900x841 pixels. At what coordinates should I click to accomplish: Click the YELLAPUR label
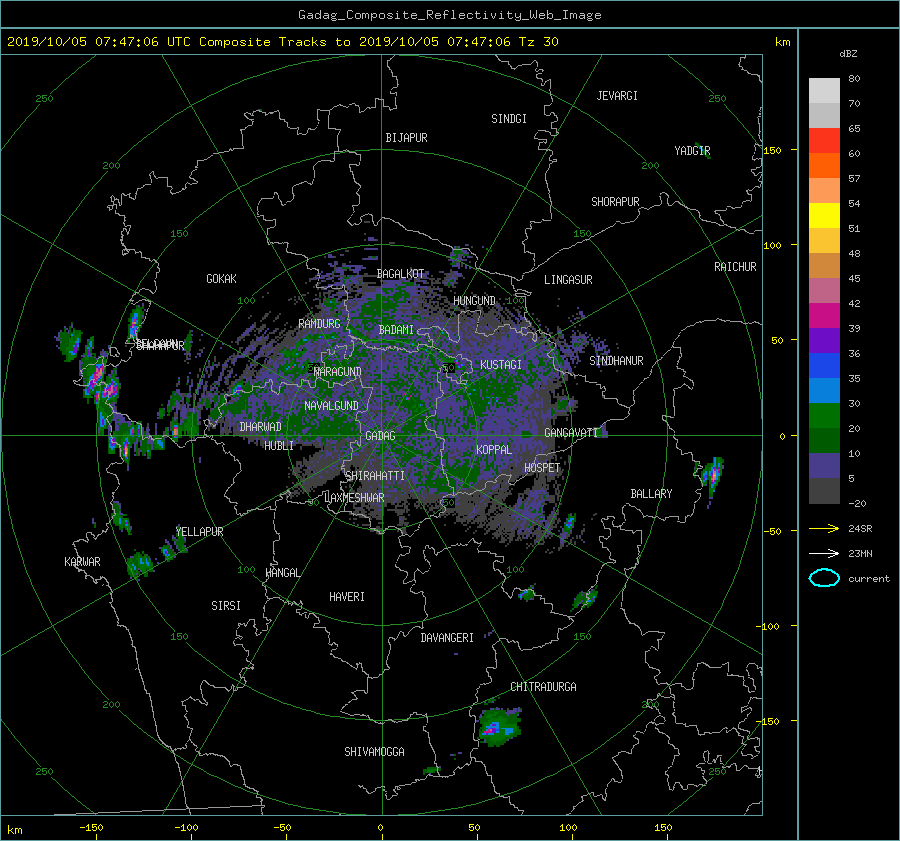click(x=199, y=532)
